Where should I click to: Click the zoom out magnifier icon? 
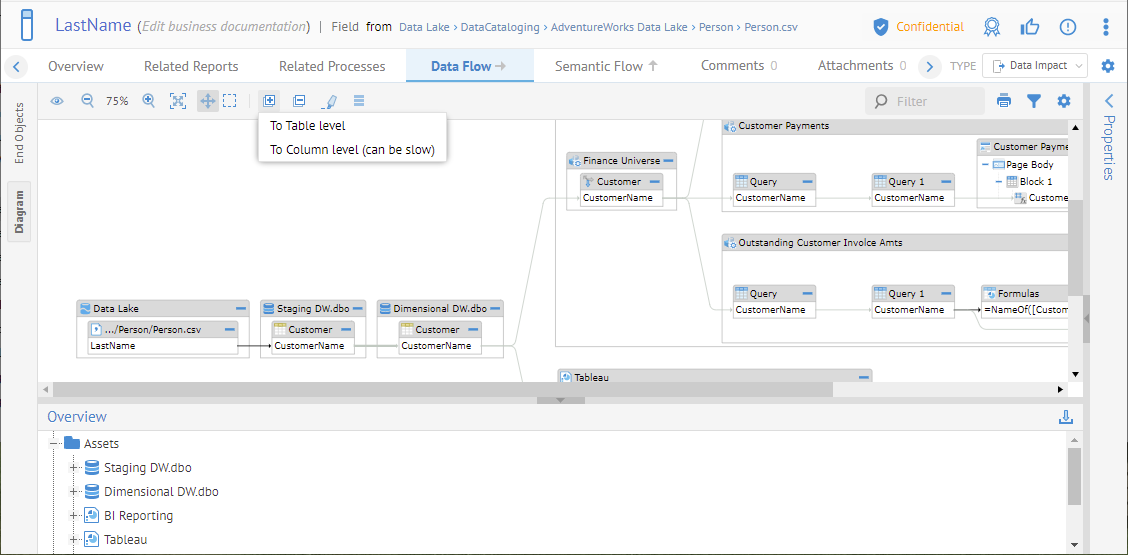[x=87, y=101]
